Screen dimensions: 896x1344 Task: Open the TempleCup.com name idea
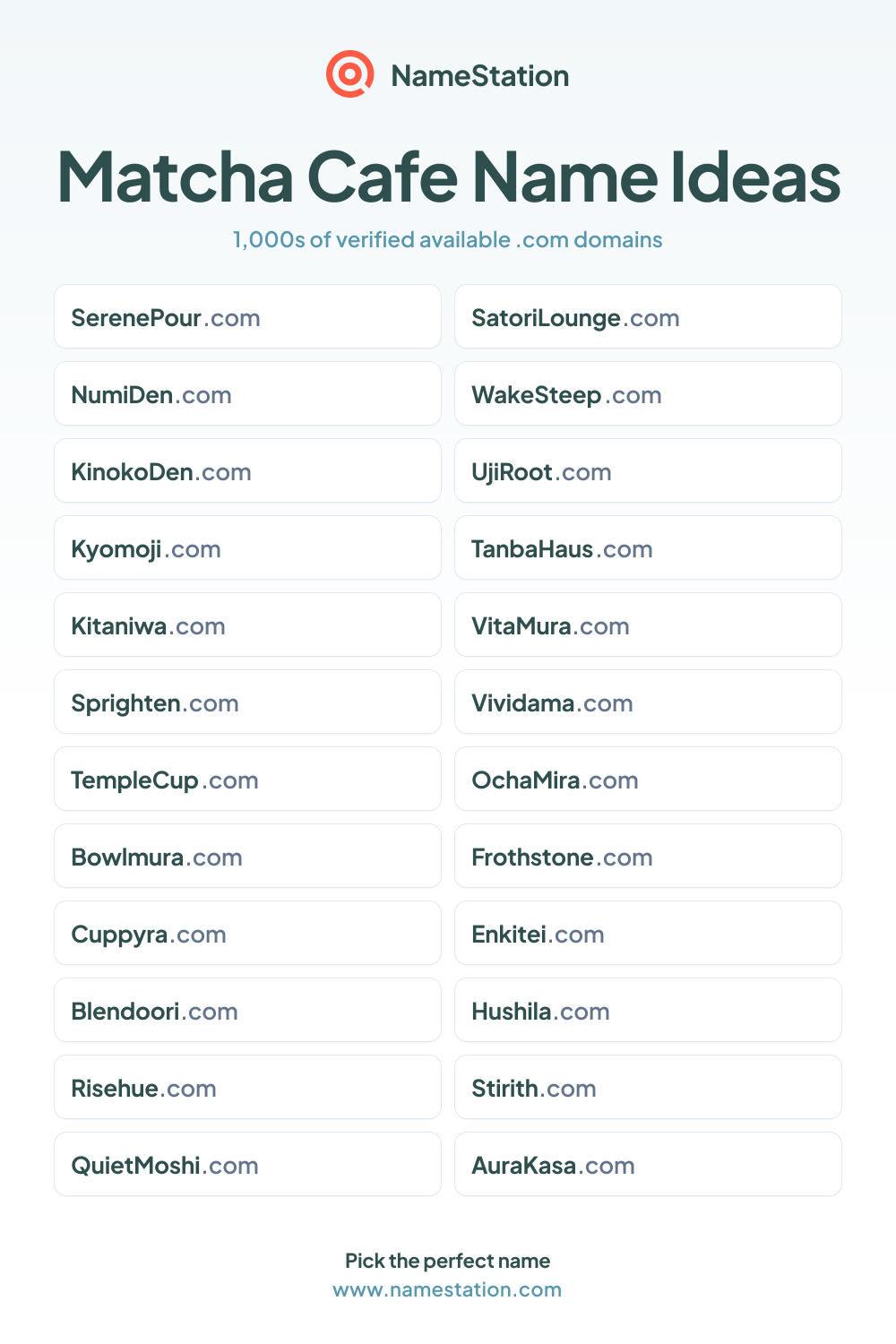pos(247,779)
